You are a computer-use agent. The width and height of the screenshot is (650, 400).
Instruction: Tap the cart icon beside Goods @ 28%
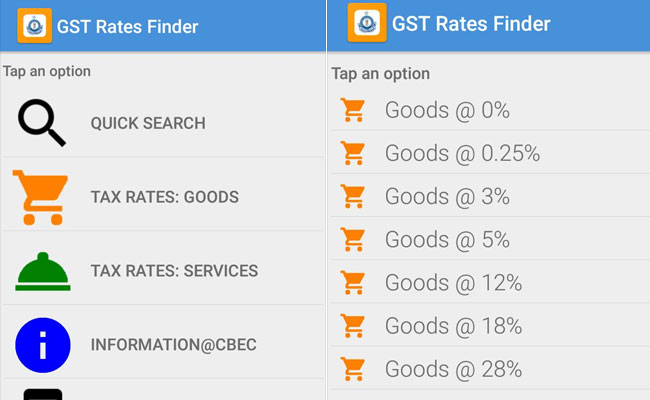pos(352,369)
